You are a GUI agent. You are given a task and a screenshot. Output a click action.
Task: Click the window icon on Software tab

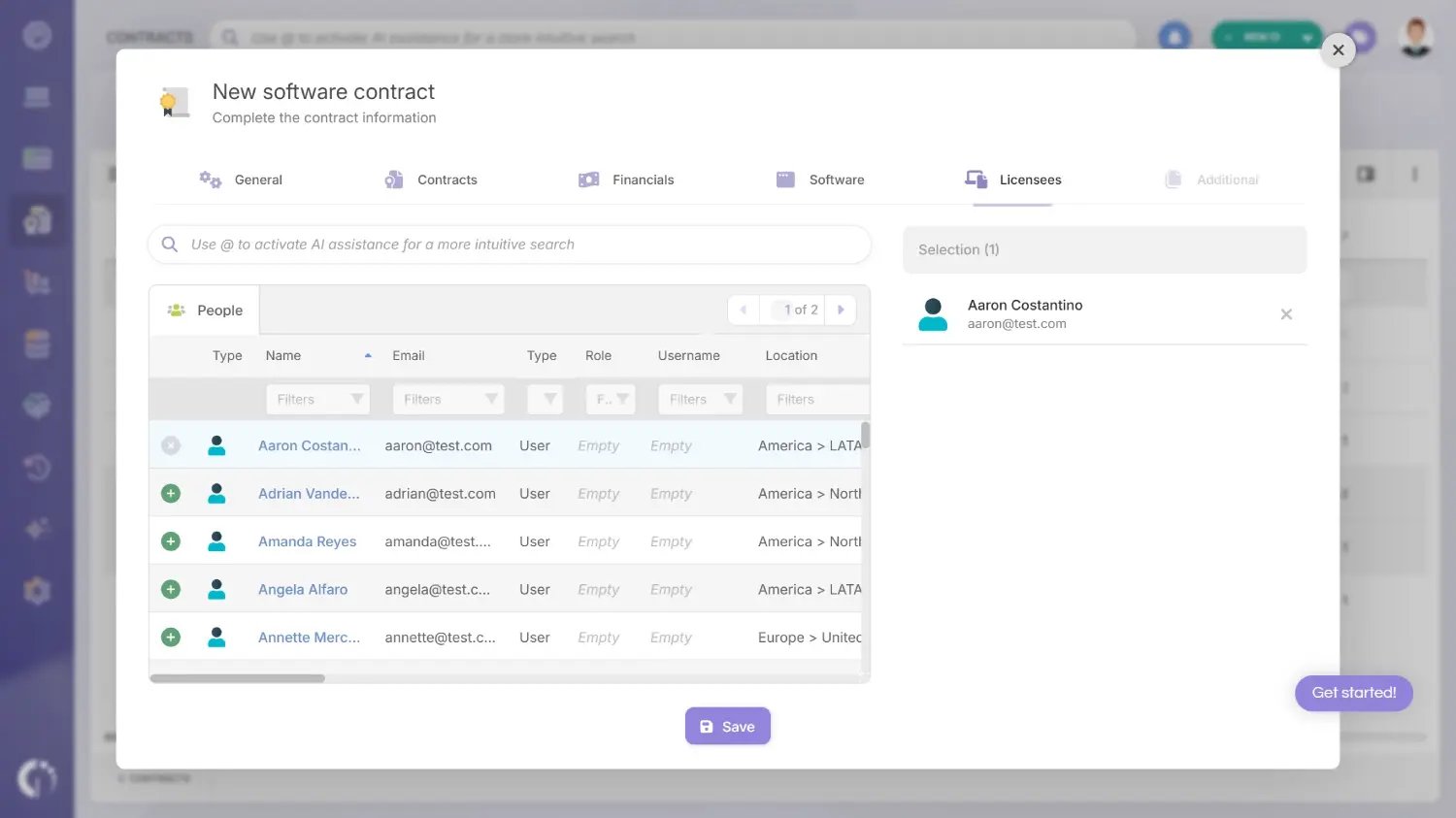click(785, 180)
